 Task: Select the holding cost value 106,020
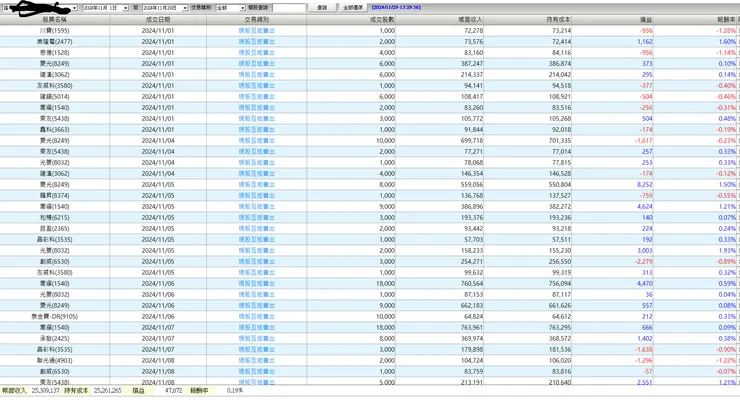pyautogui.click(x=560, y=360)
